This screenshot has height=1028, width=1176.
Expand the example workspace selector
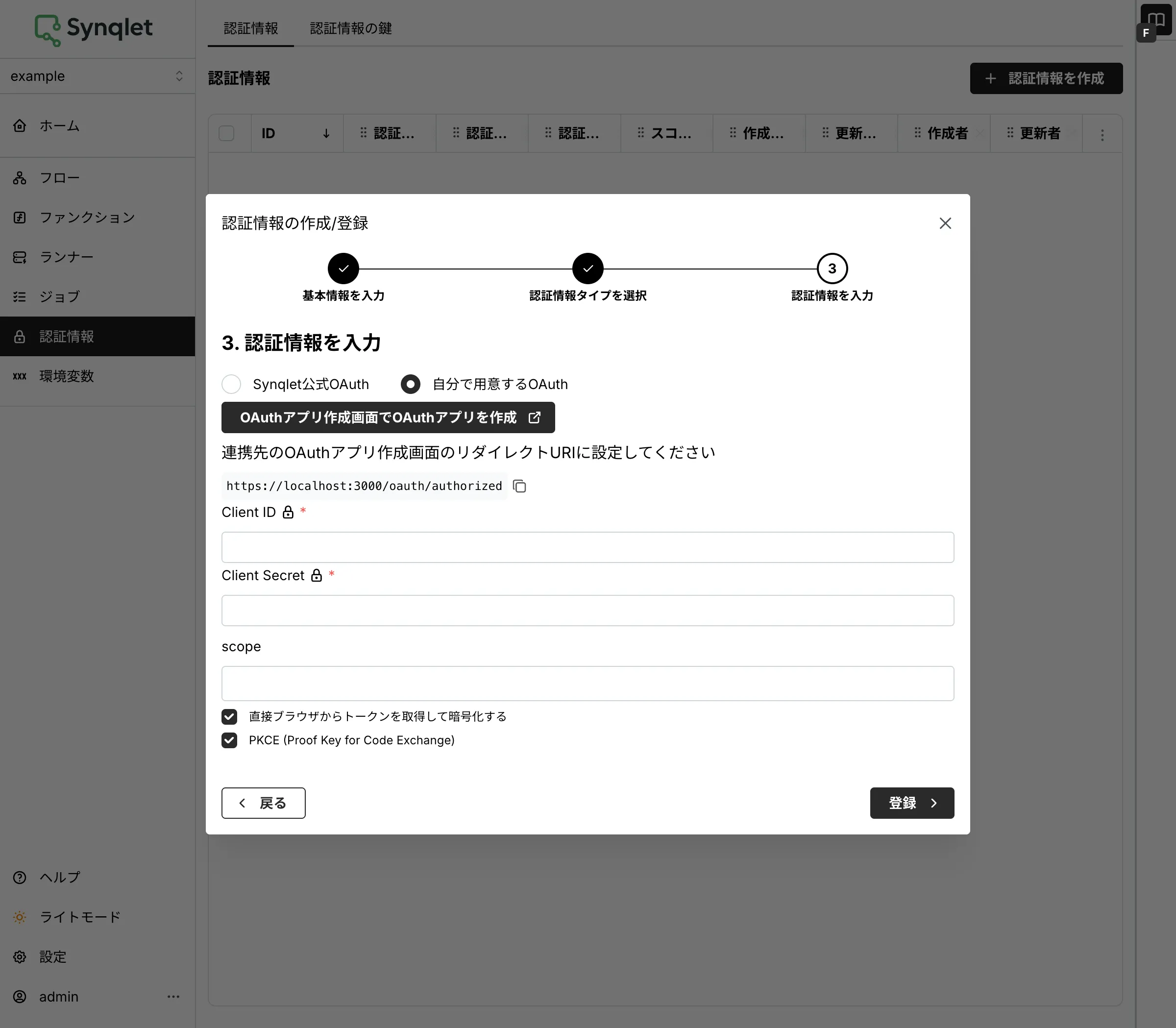tap(98, 76)
